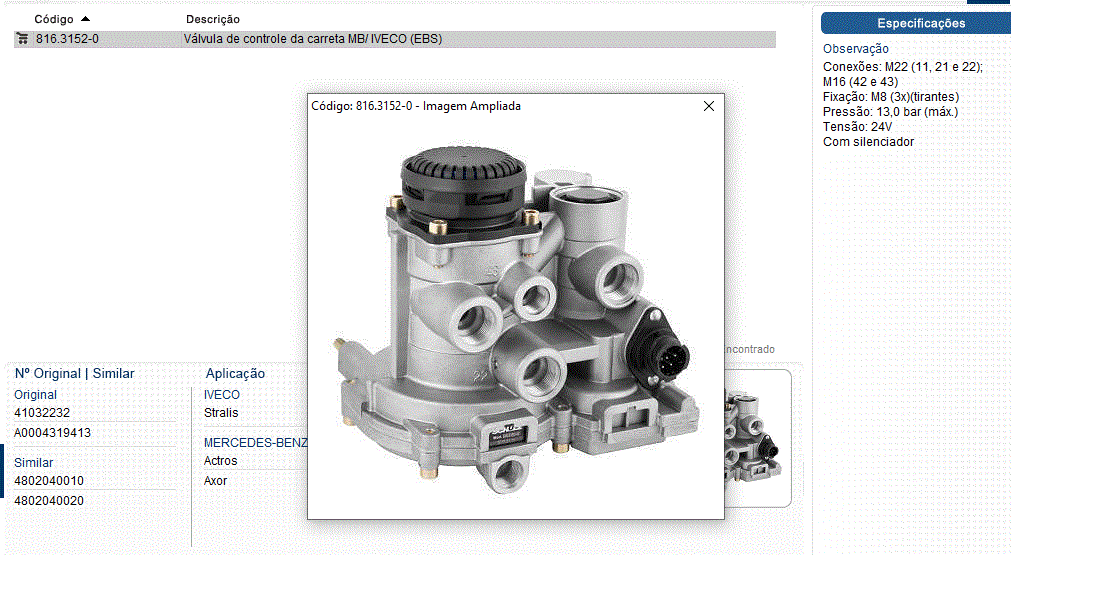Viewport: 1120px width, 598px height.
Task: Sort by the Código column header
Action: click(53, 19)
